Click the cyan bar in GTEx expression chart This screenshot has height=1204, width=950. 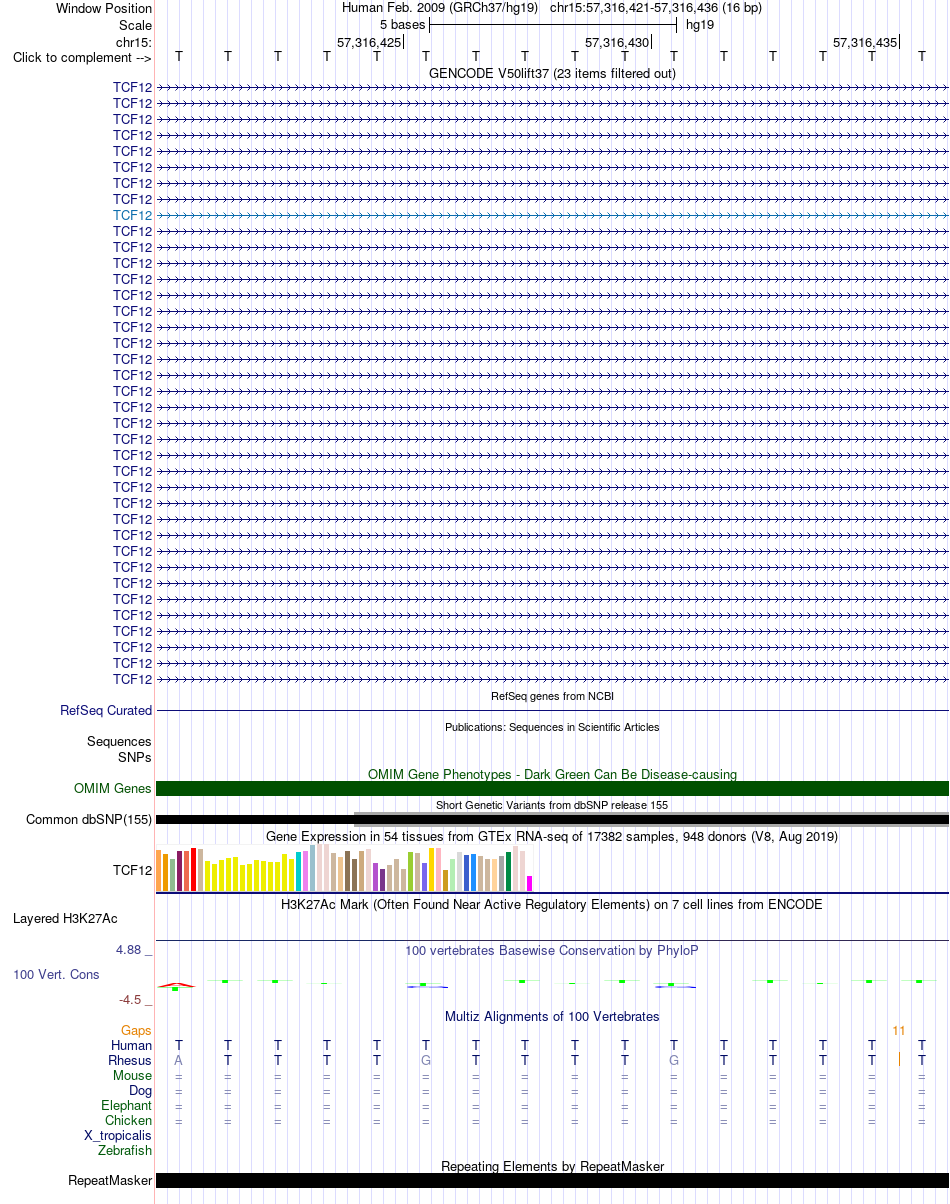(x=299, y=871)
